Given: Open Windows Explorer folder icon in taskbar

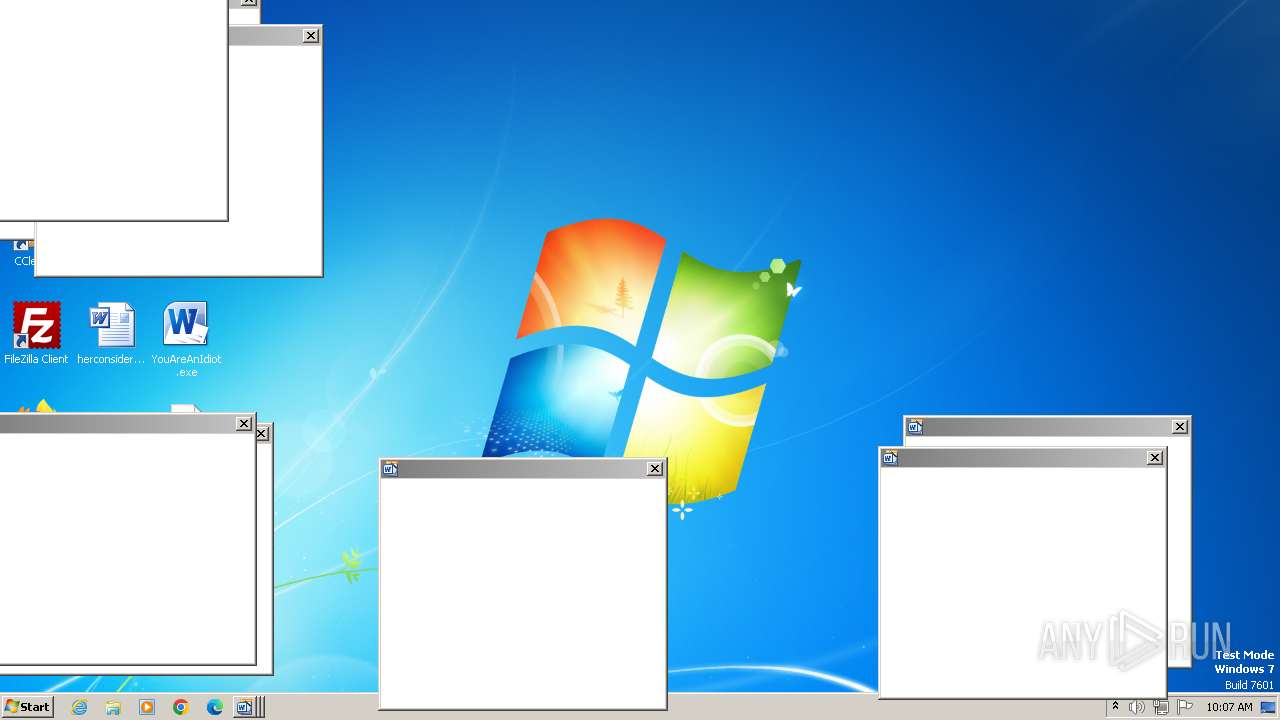Looking at the screenshot, I should [113, 707].
